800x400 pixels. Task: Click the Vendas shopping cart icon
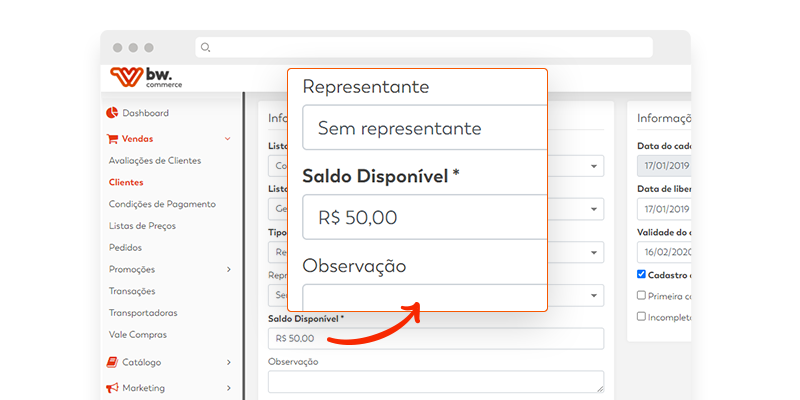(112, 139)
